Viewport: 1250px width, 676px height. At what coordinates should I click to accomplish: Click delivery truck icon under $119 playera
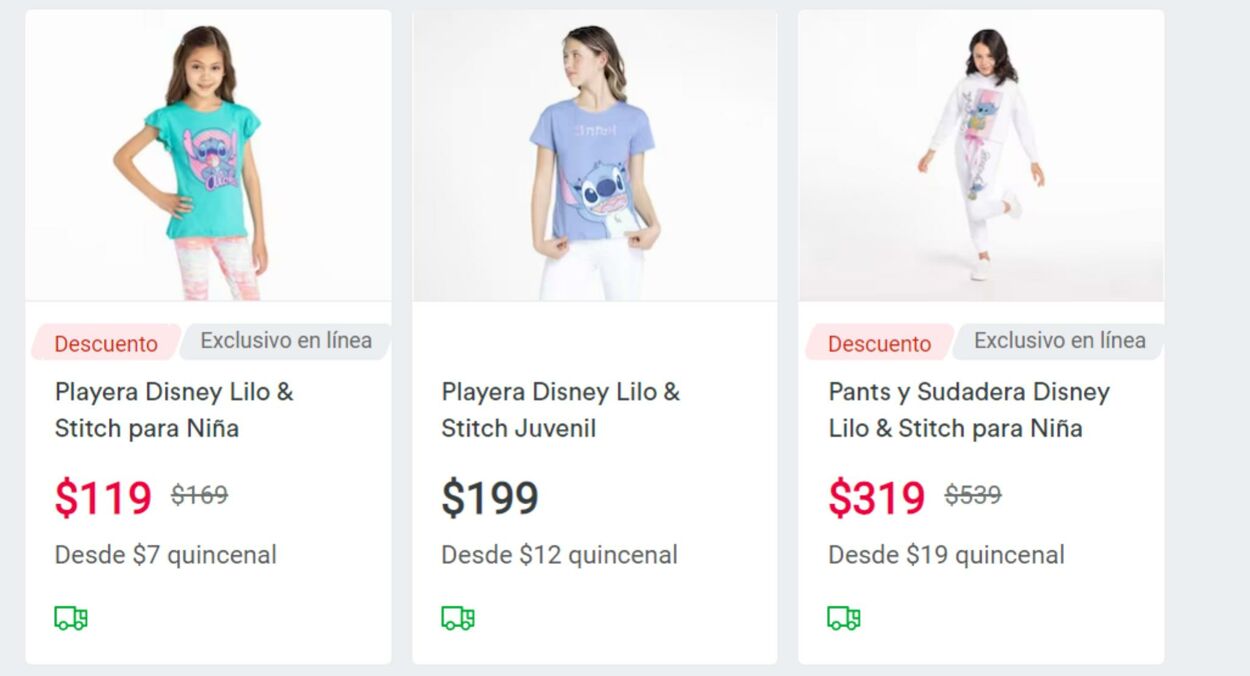coord(71,618)
